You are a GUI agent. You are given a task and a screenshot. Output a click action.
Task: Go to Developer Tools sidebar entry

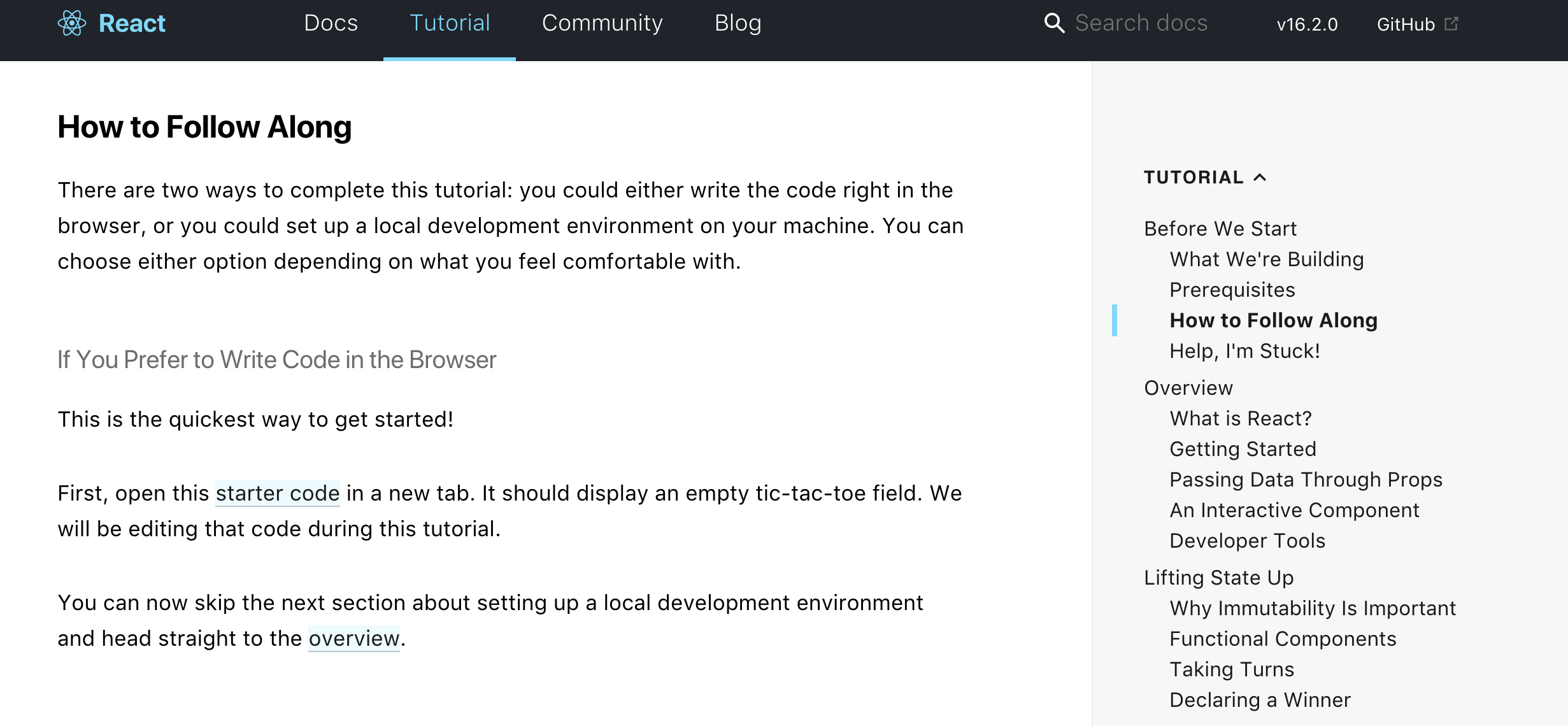[x=1247, y=541]
